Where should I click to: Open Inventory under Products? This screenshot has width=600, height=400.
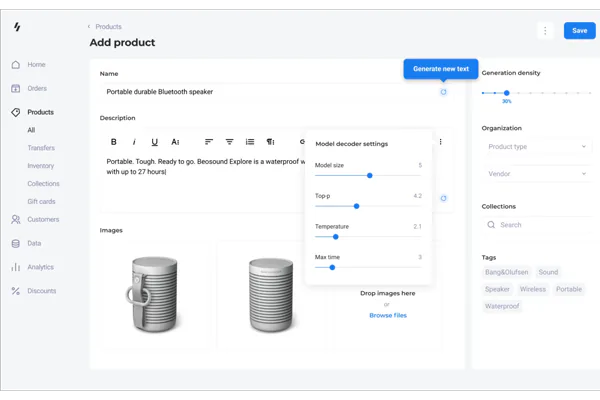(41, 166)
